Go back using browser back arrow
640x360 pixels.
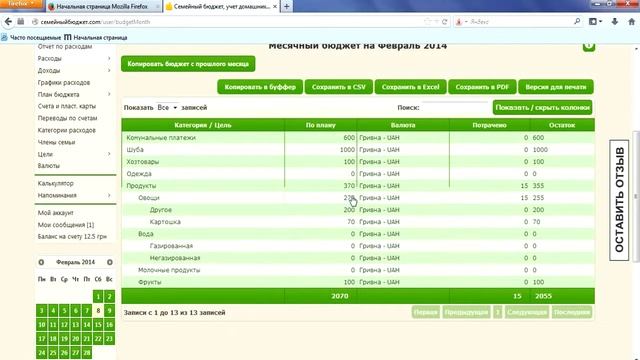click(9, 22)
